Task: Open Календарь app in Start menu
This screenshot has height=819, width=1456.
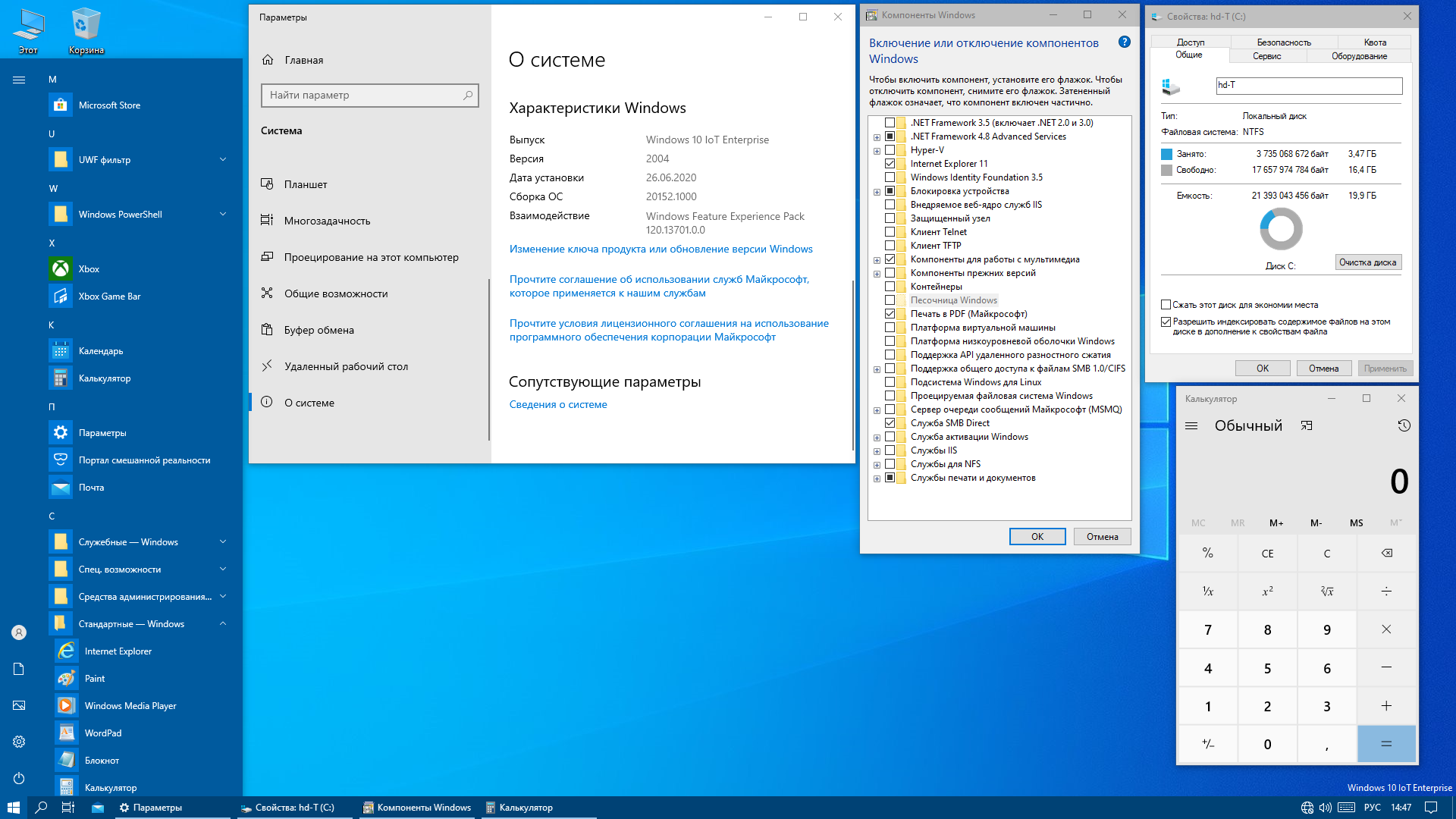Action: pos(136,351)
